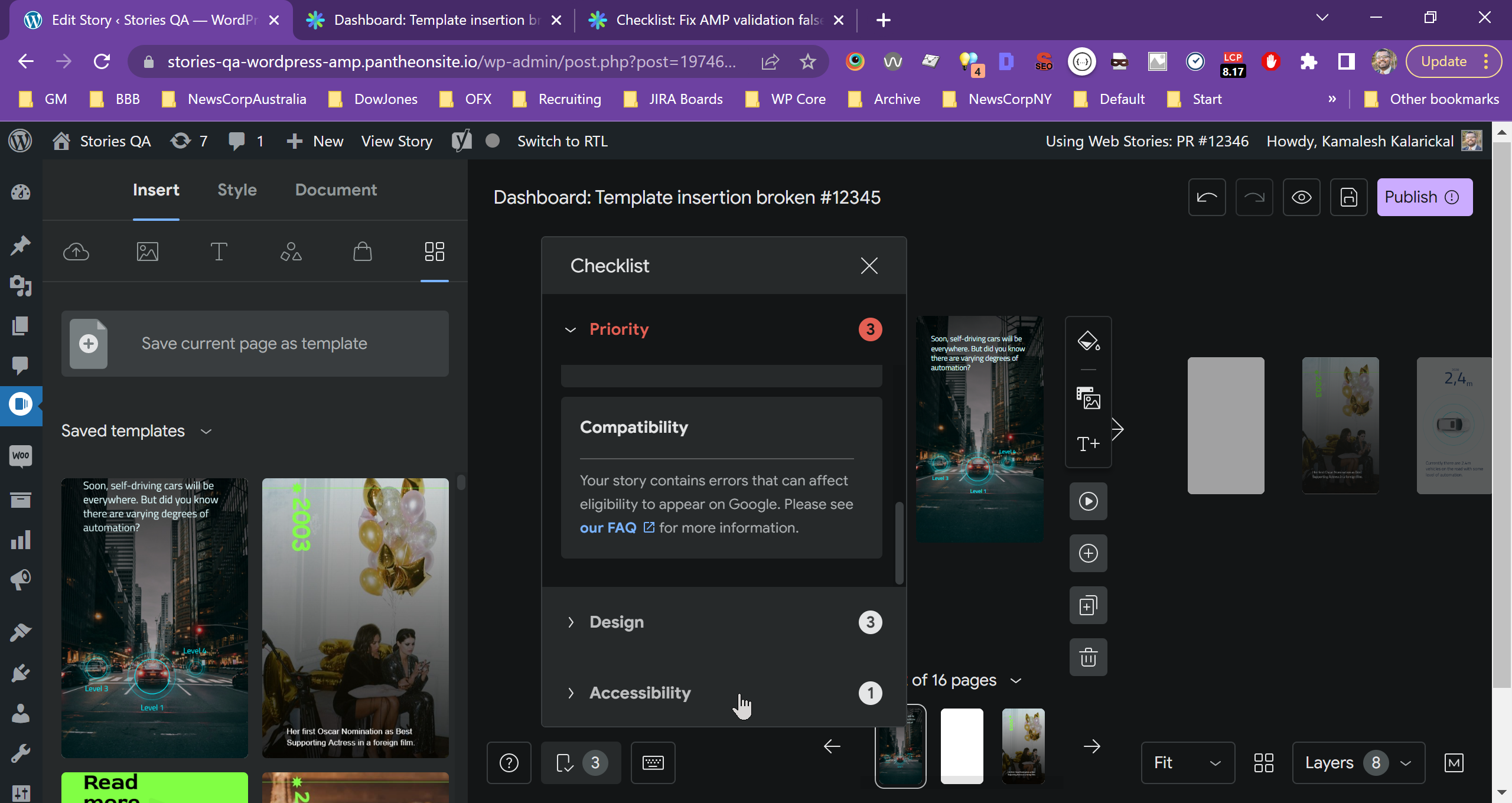Close the Checklist panel
Viewport: 1512px width, 803px height.
(869, 266)
